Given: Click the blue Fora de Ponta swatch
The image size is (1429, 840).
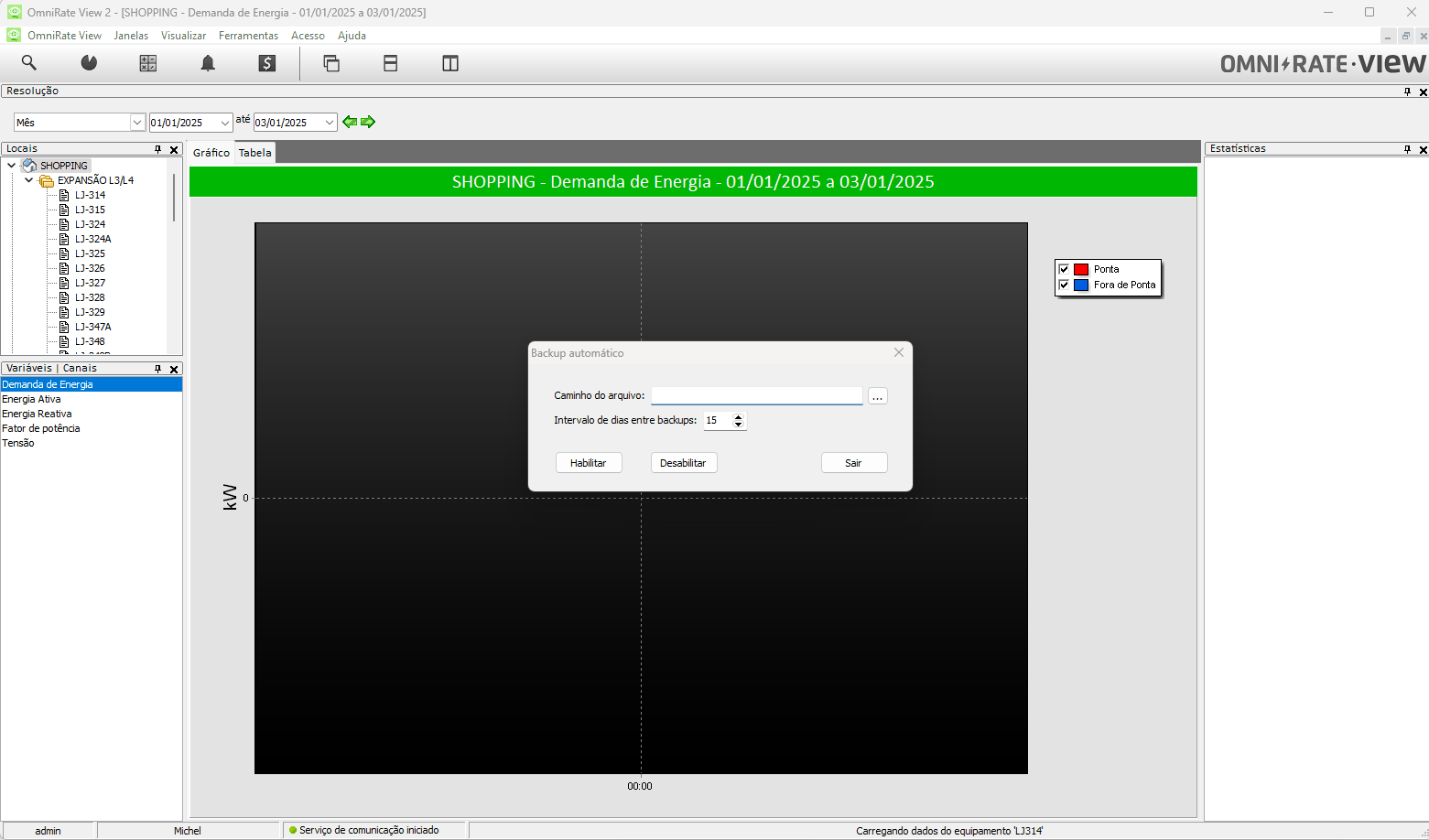Looking at the screenshot, I should (1081, 285).
